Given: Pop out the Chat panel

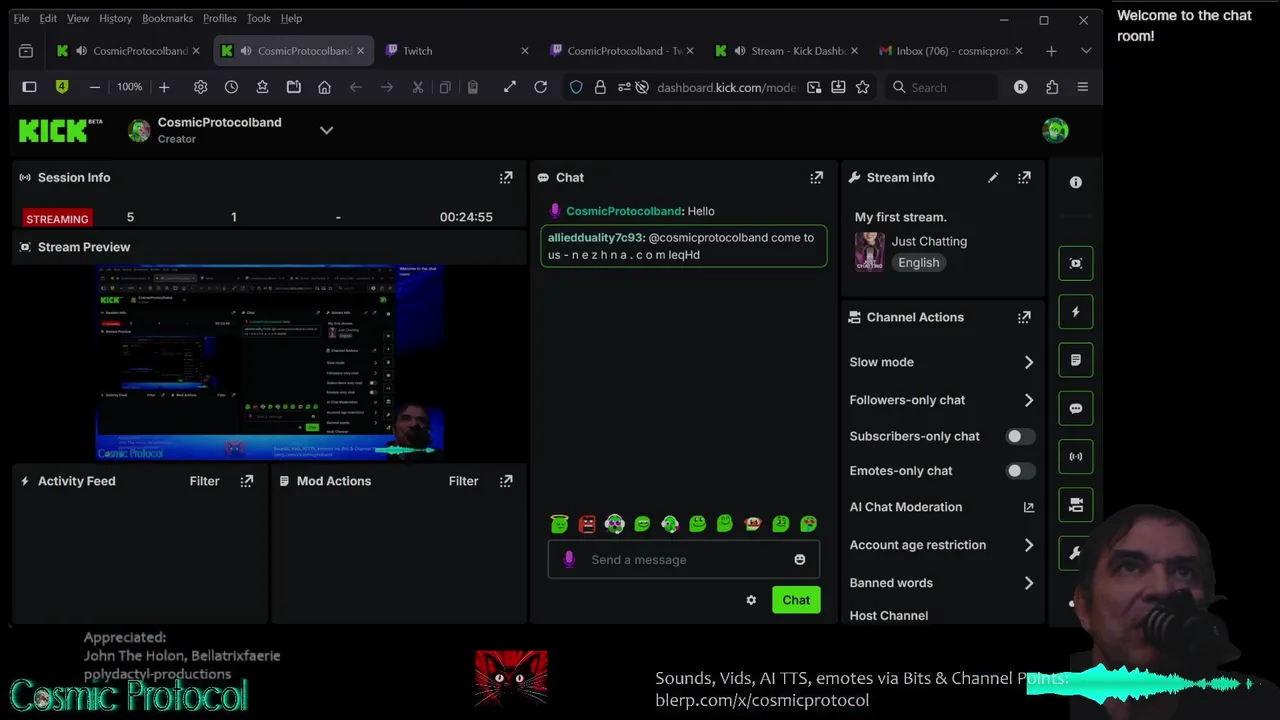Looking at the screenshot, I should (817, 177).
